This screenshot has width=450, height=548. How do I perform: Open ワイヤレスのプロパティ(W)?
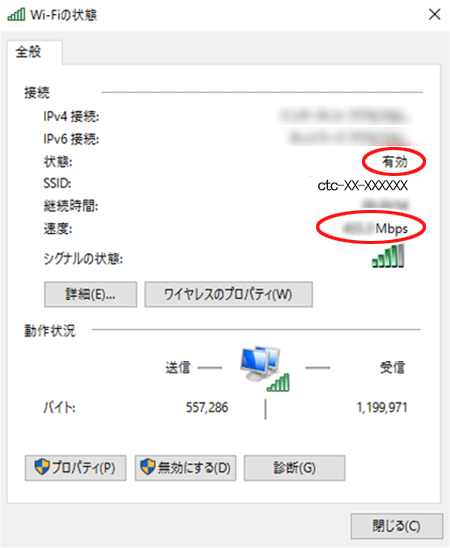click(x=228, y=295)
